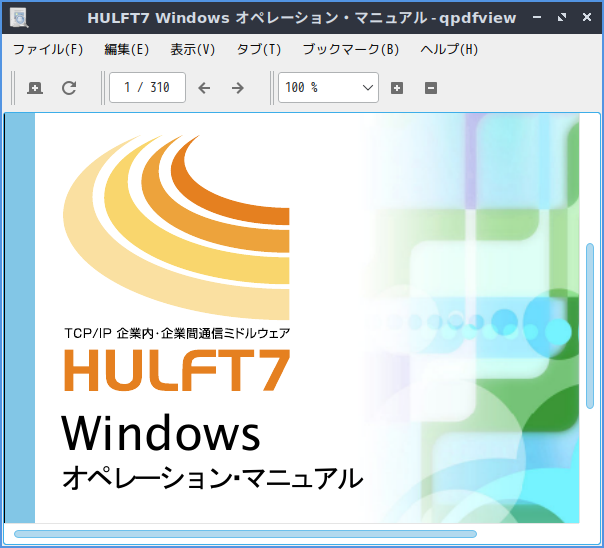Click the オペレーション・マニュアル title text
Screen dimensions: 604x548
[213, 478]
